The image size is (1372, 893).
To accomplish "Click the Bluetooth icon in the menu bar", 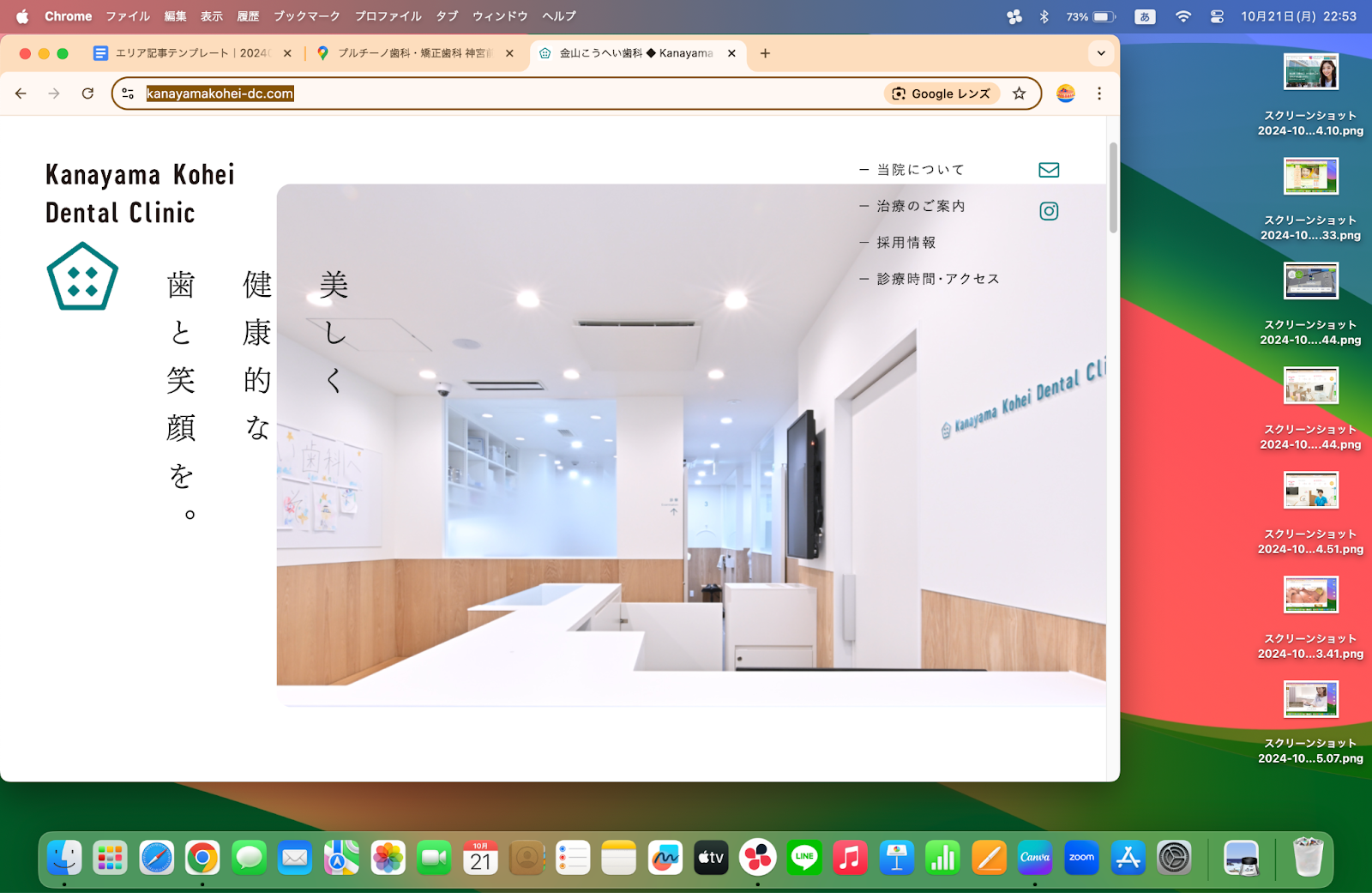I will tap(1044, 16).
